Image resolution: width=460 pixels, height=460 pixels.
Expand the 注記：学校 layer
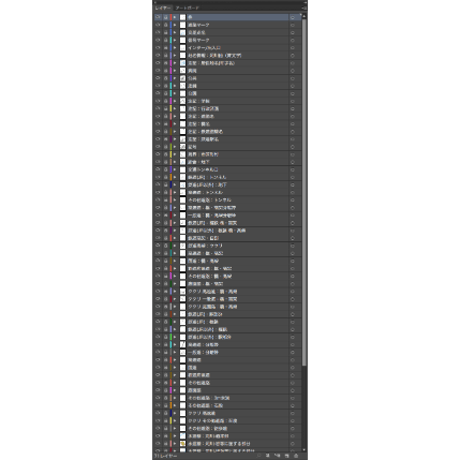(175, 101)
